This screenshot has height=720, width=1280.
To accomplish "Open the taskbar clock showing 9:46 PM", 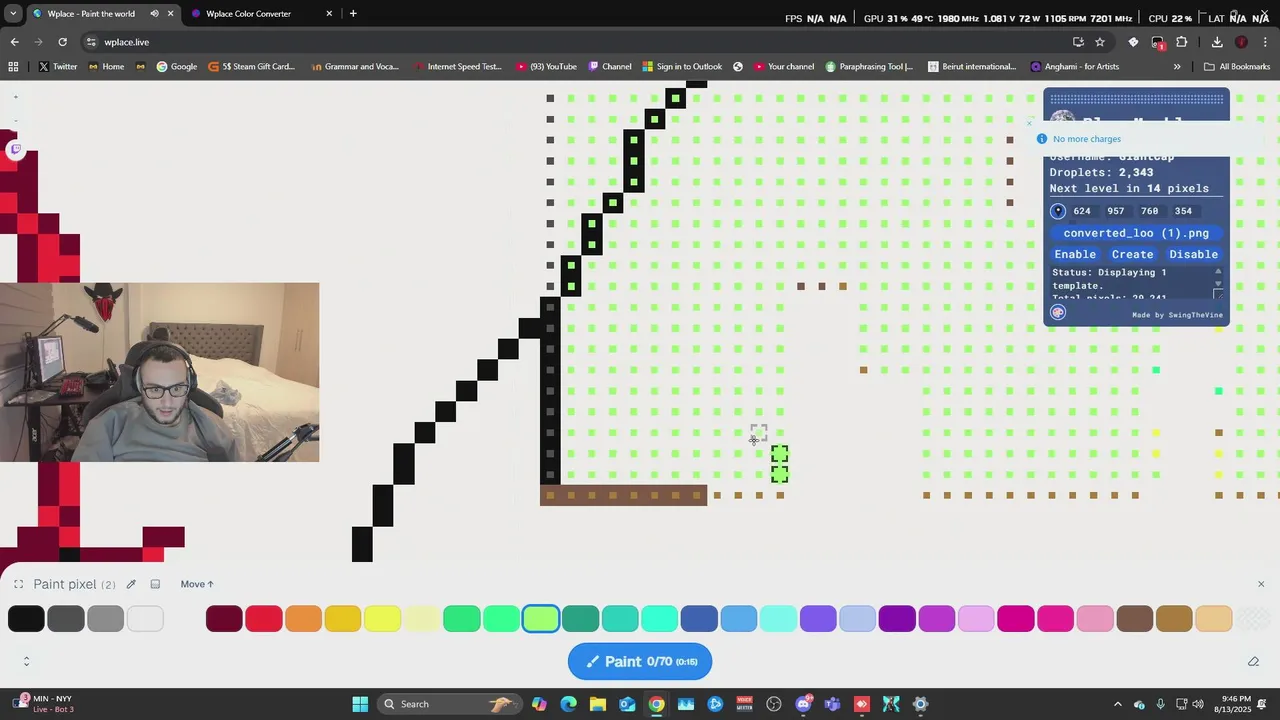I will point(1236,704).
